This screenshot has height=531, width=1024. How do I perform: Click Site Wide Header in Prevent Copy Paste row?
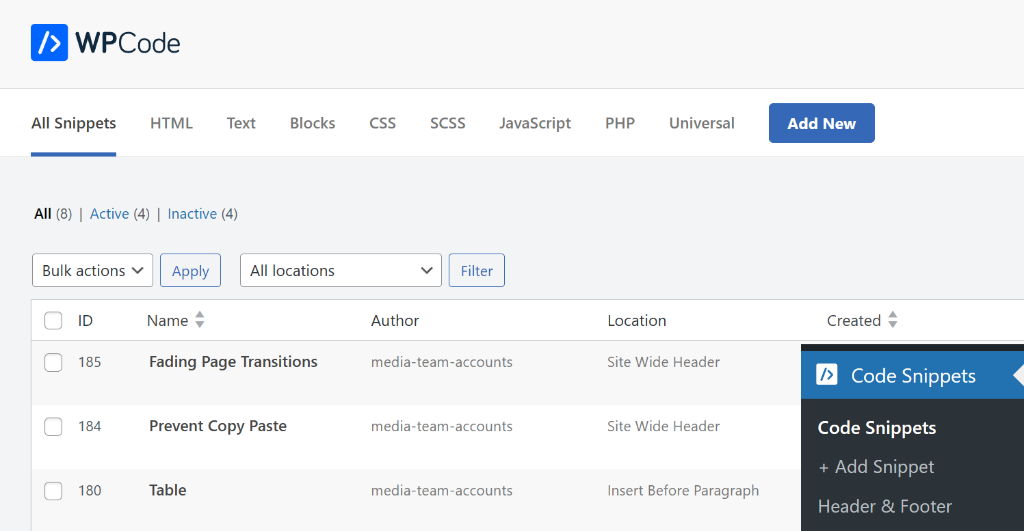tap(664, 426)
